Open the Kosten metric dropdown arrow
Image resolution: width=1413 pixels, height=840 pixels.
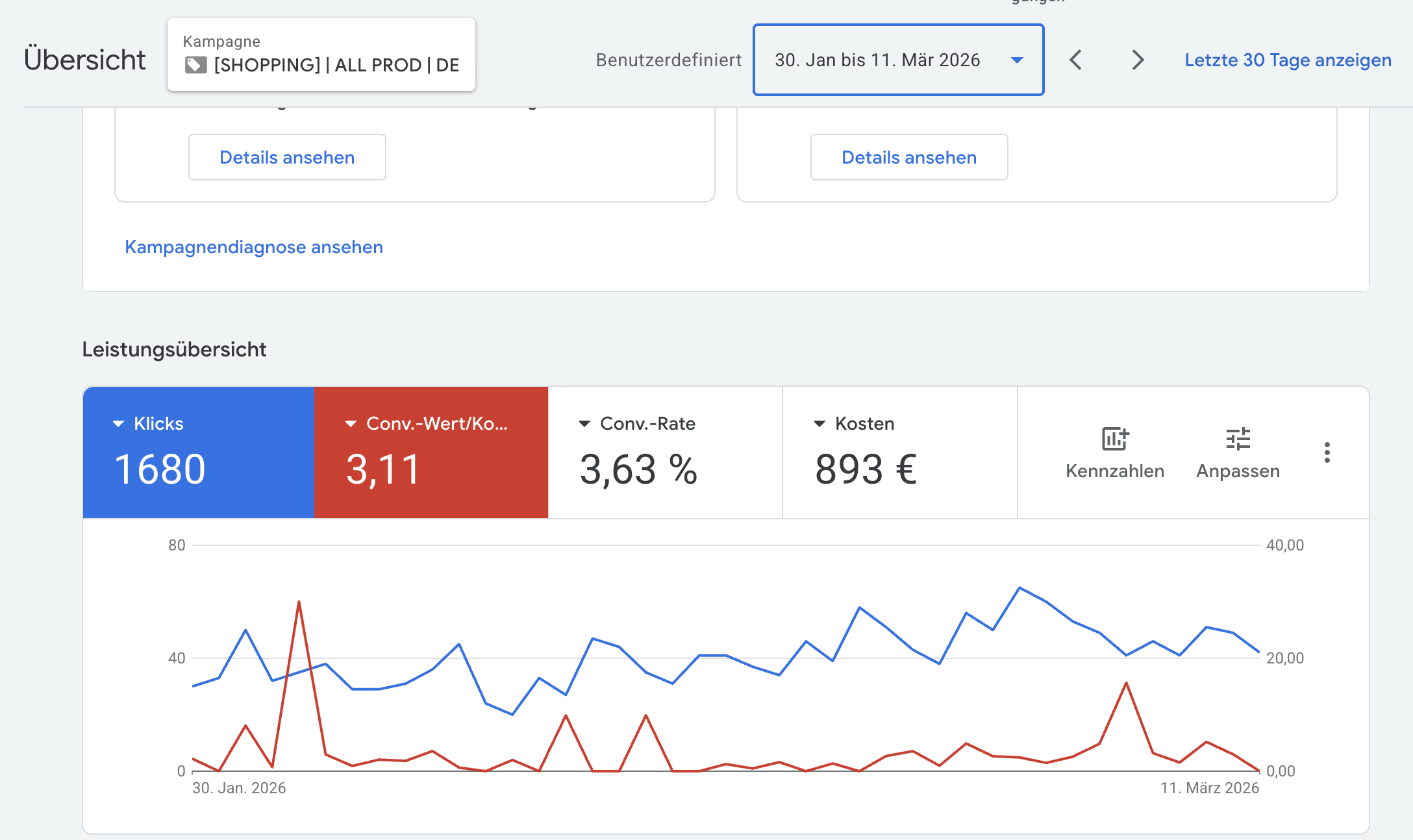(x=819, y=424)
